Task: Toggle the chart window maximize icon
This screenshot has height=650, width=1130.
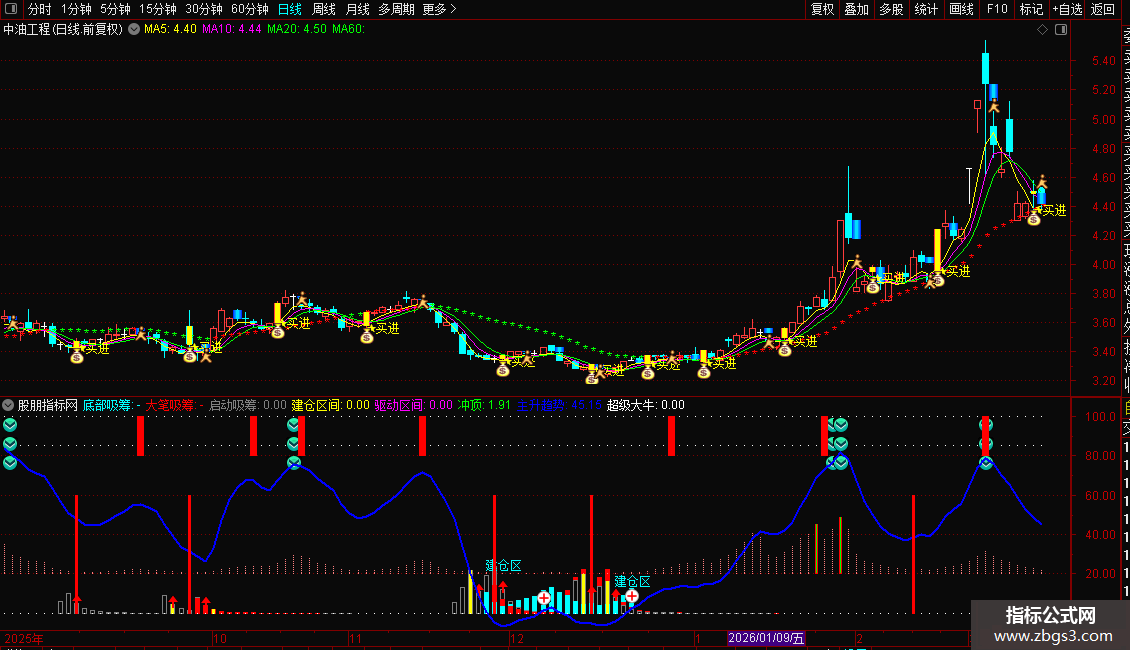Action: 1061,30
